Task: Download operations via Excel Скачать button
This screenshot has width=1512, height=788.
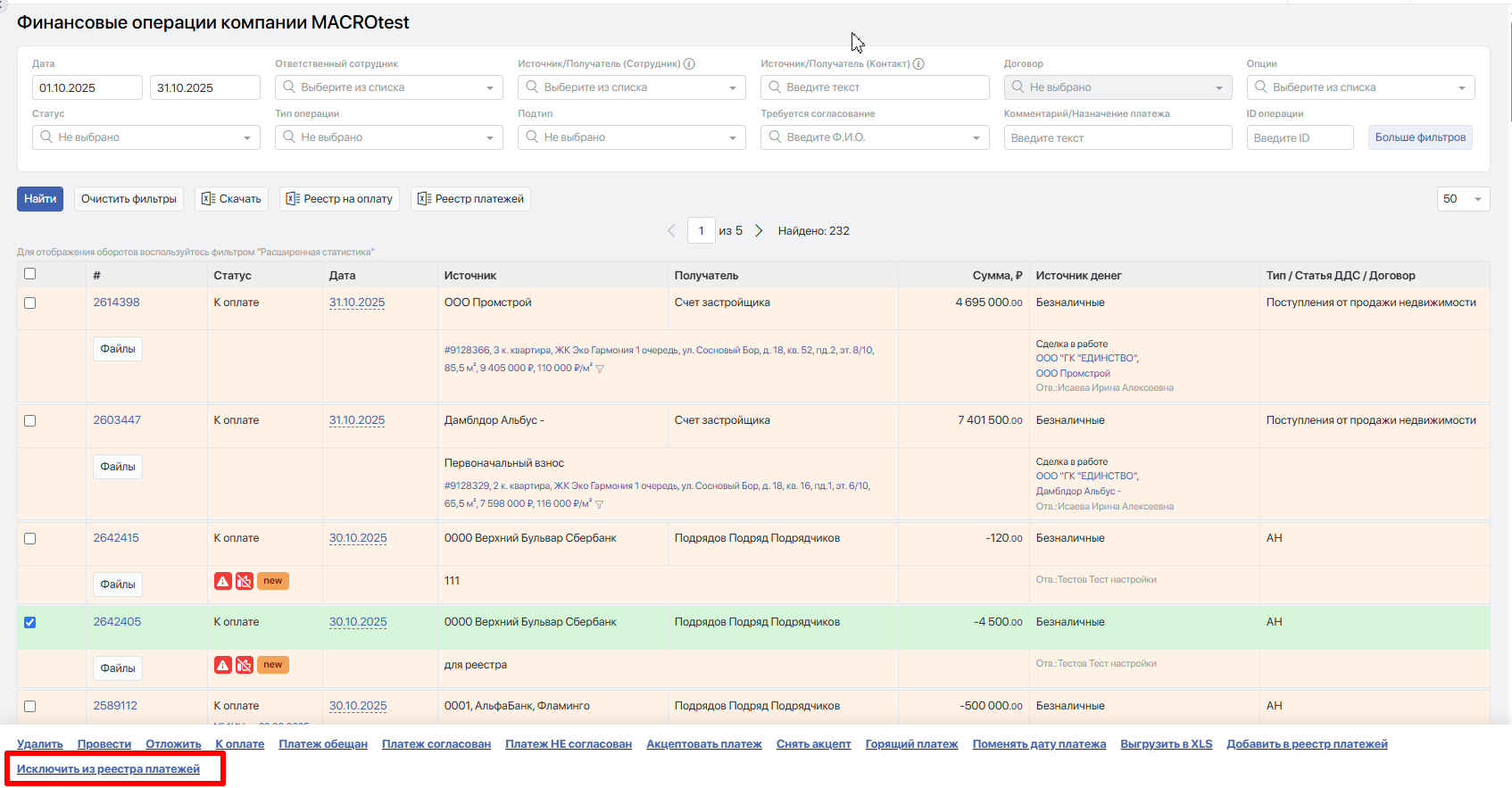Action: (232, 199)
